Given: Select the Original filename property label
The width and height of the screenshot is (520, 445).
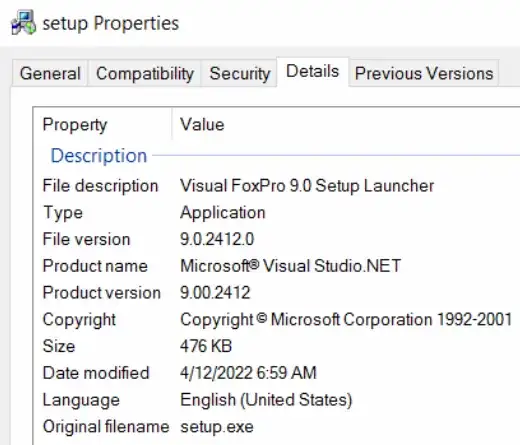Looking at the screenshot, I should pyautogui.click(x=106, y=426).
